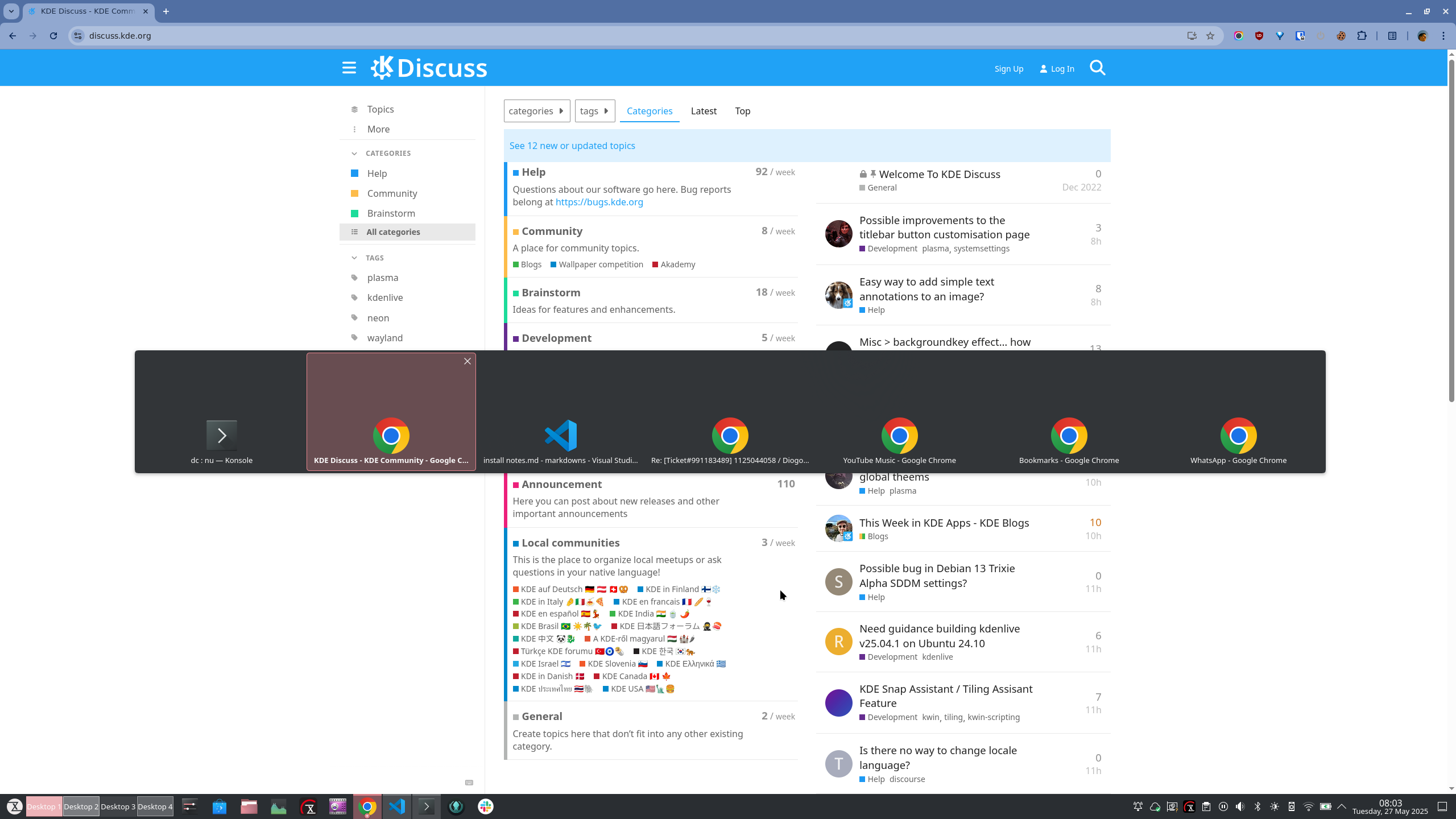Click the Sign Up button
This screenshot has height=819, width=1456.
(x=1008, y=69)
